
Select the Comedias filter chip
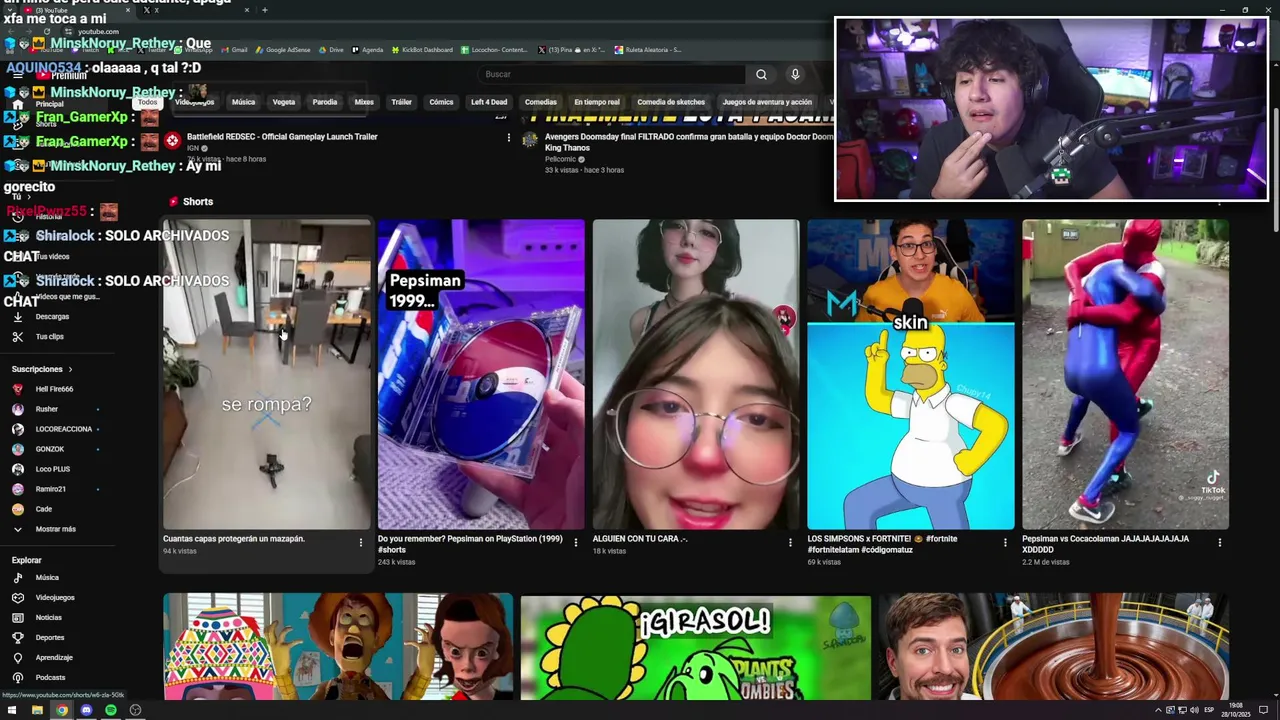pyautogui.click(x=541, y=102)
